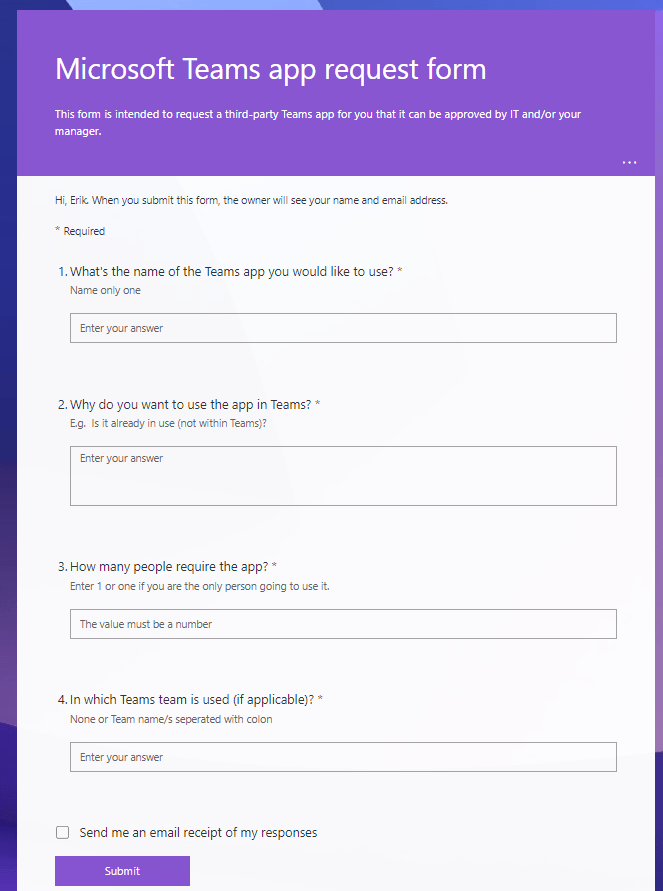Click the 'None or Team name/s' hint
The image size is (663, 891).
170,719
